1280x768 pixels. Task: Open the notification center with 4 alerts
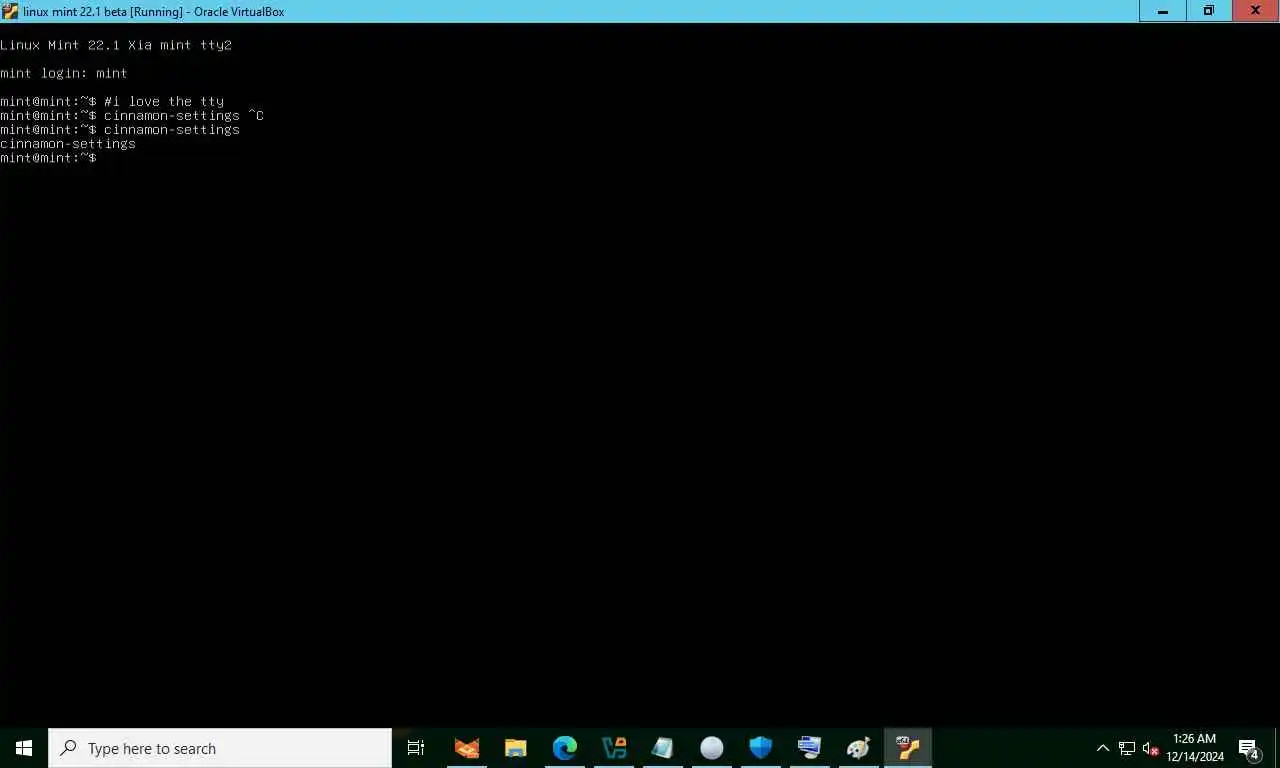[x=1249, y=748]
